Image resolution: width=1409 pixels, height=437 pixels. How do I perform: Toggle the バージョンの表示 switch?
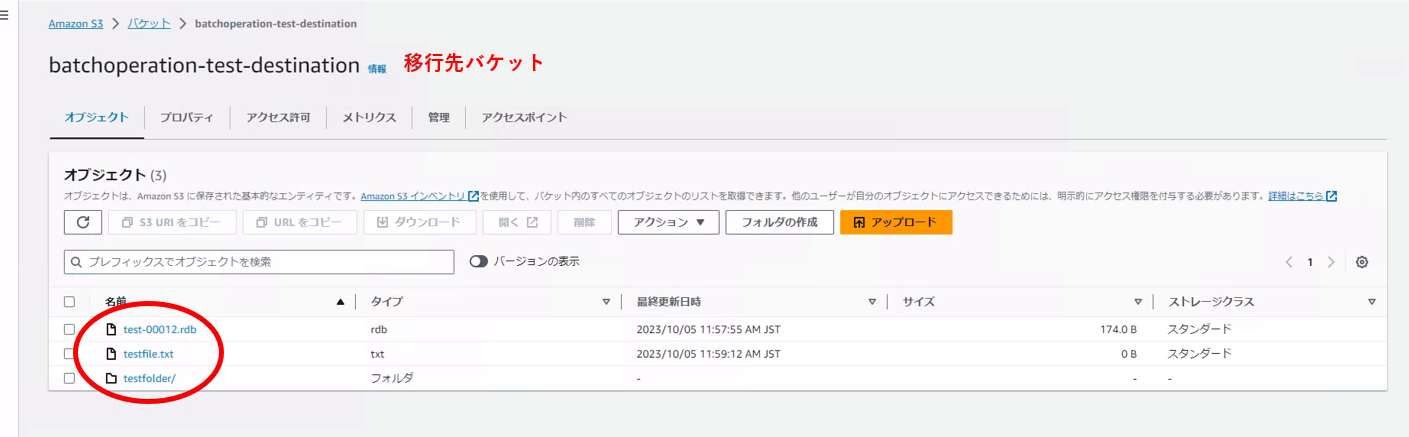point(478,261)
